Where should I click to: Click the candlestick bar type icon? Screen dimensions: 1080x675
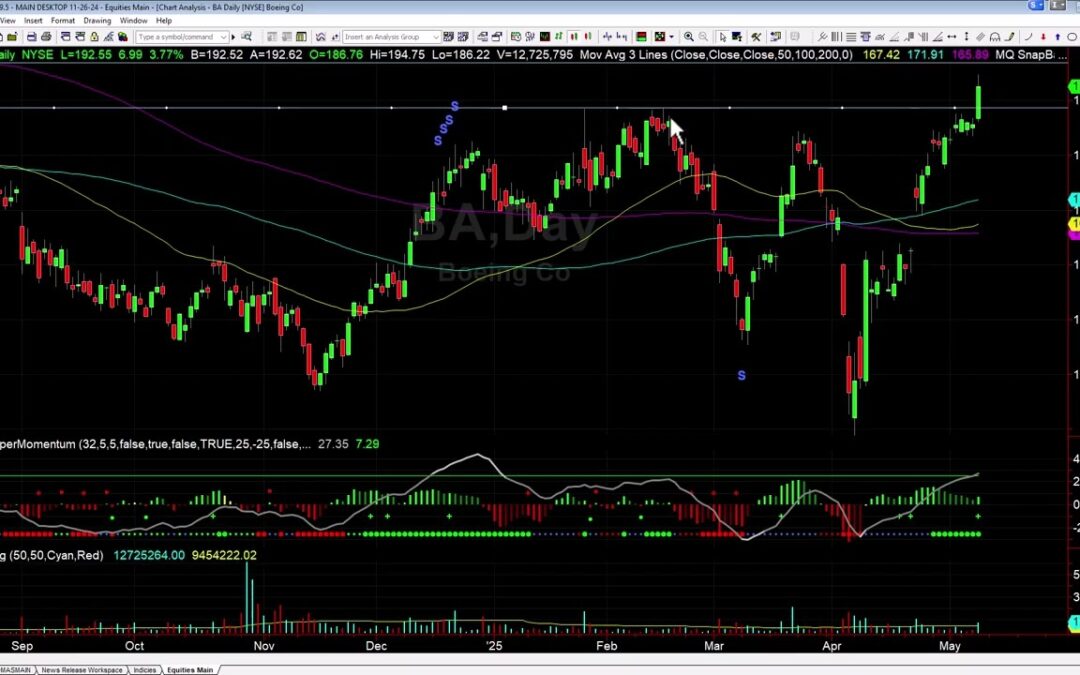point(574,37)
